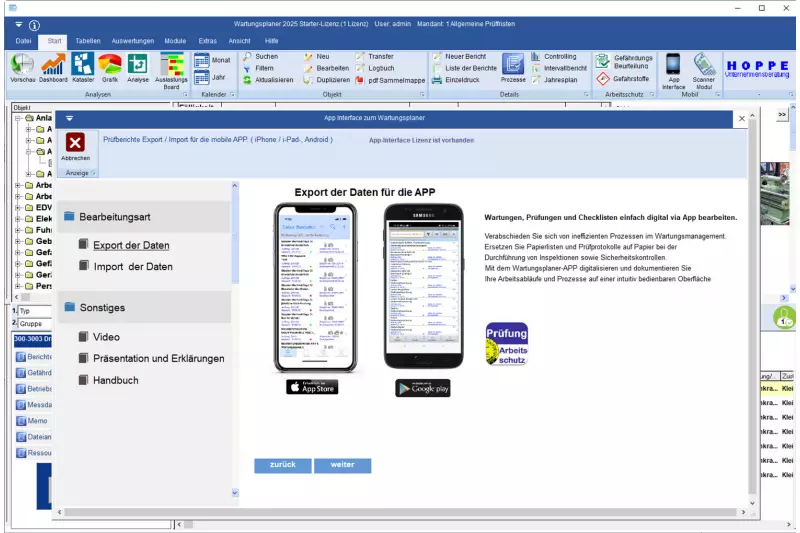Switch to the Auswertungen ribbon tab
The image size is (800, 533).
132,41
